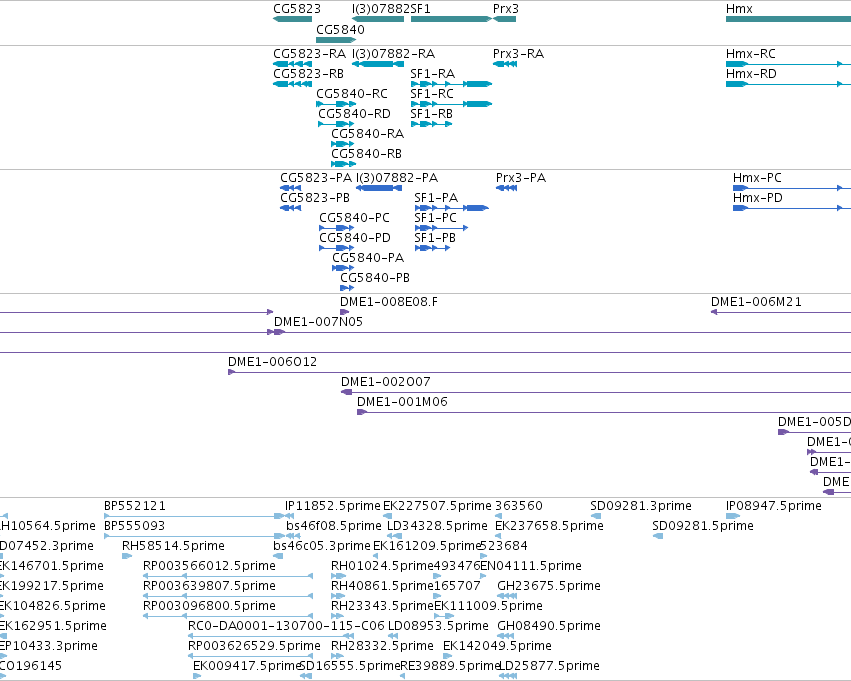Select clone DME1-001M06
The image size is (851, 681).
tap(402, 403)
